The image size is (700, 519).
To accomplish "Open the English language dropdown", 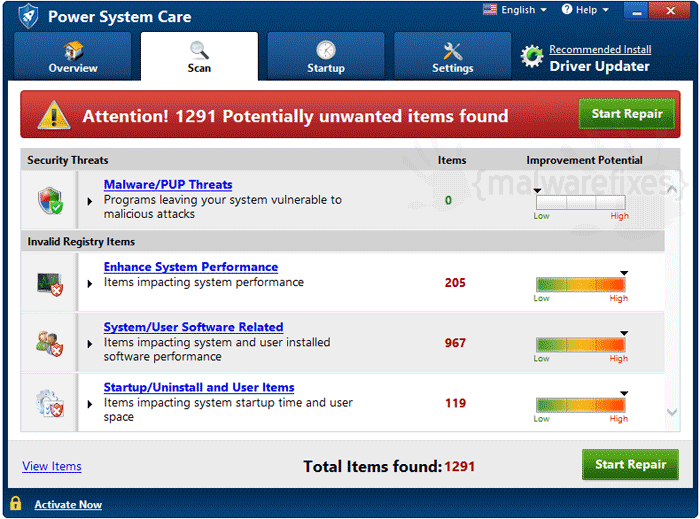I will [x=515, y=9].
